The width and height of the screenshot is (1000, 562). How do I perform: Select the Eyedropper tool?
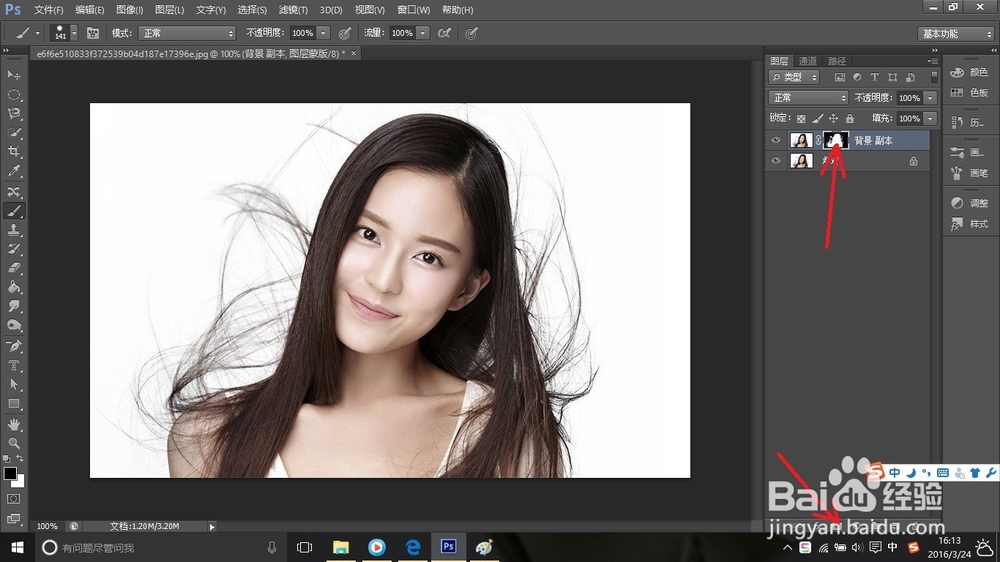pos(13,171)
